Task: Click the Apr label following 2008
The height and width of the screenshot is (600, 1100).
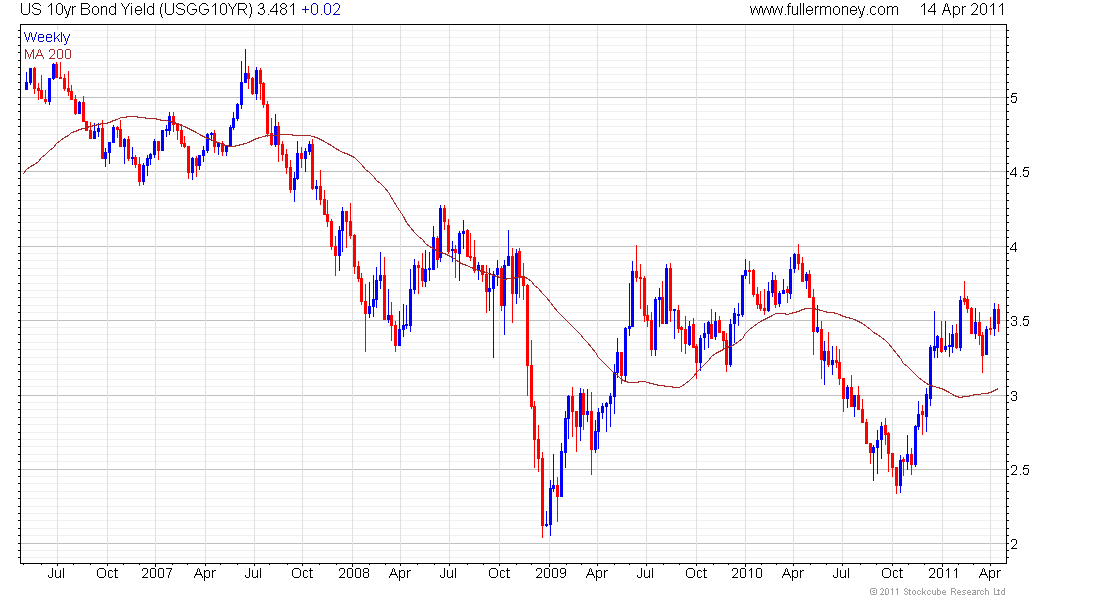Action: [400, 573]
